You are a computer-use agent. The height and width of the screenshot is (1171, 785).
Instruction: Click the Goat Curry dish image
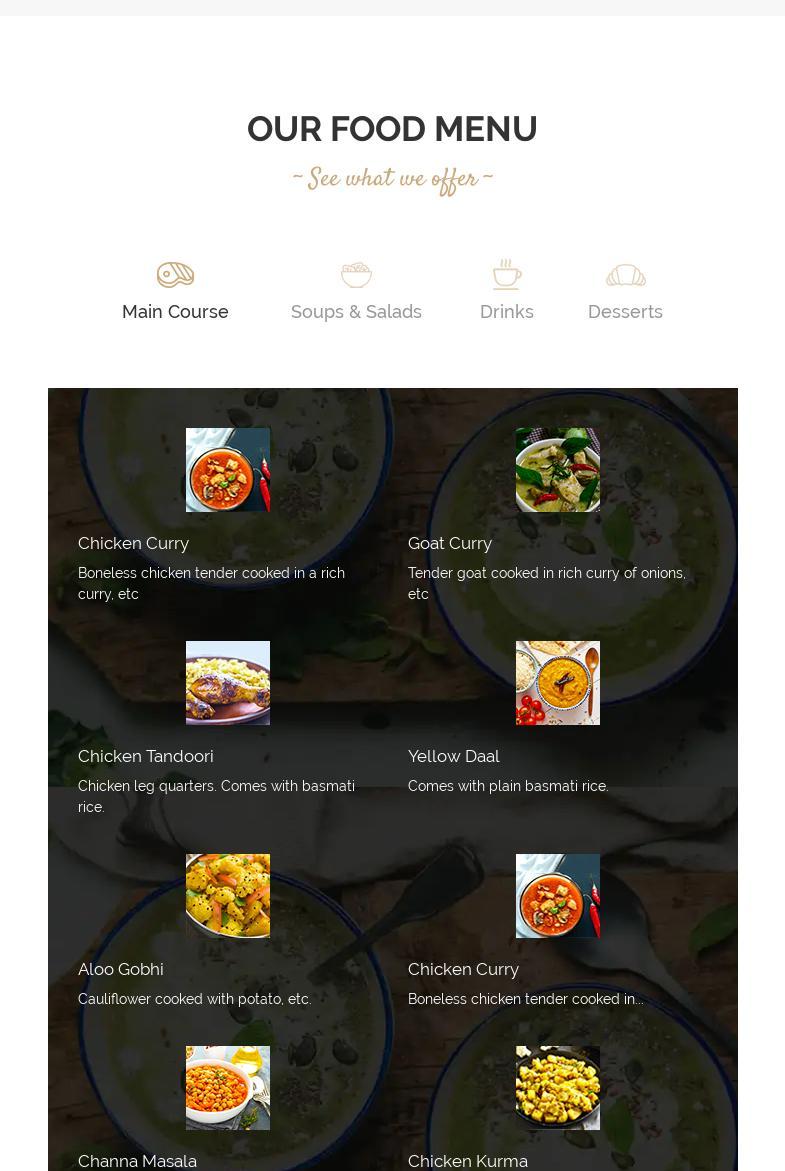coord(558,470)
